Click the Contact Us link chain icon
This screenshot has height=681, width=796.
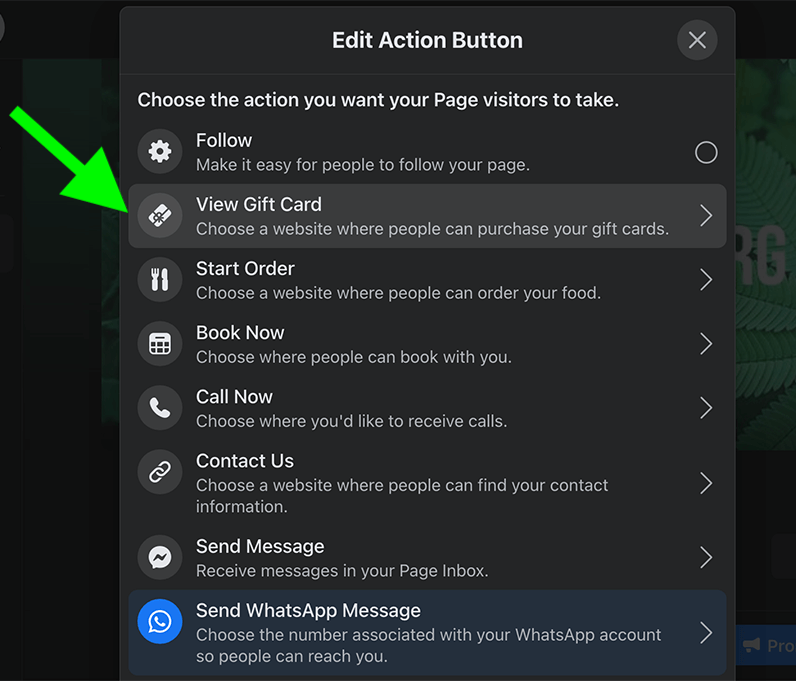point(160,472)
